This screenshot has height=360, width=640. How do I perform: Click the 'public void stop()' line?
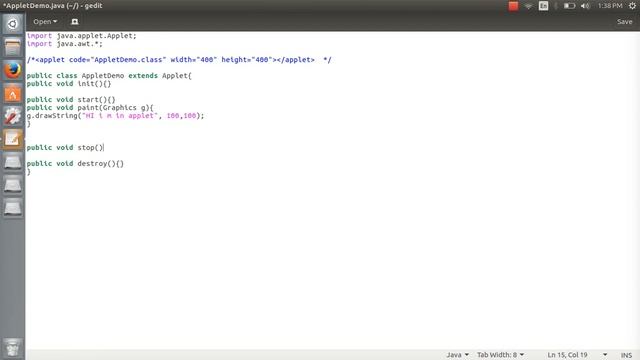point(65,147)
